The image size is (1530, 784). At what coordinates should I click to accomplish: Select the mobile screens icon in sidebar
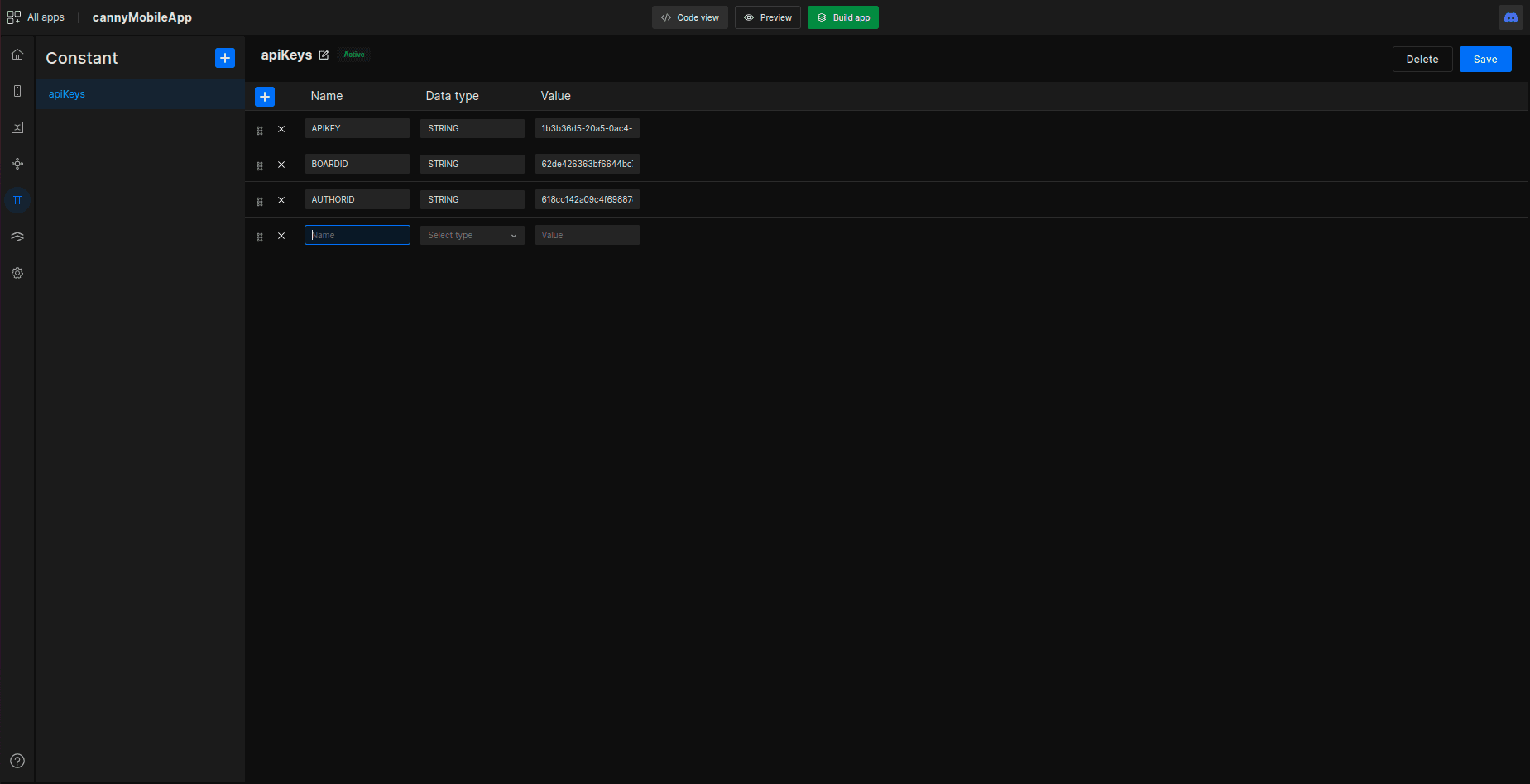17,91
